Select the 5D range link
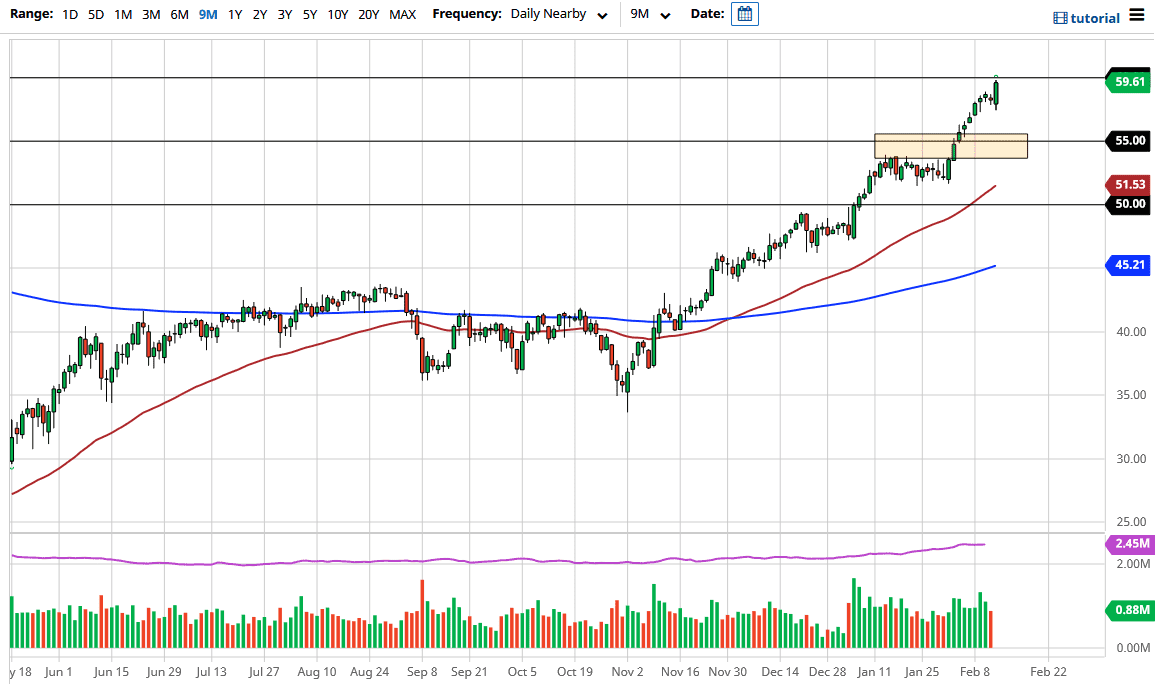Screen dimensions: 1159x685 [x=95, y=15]
